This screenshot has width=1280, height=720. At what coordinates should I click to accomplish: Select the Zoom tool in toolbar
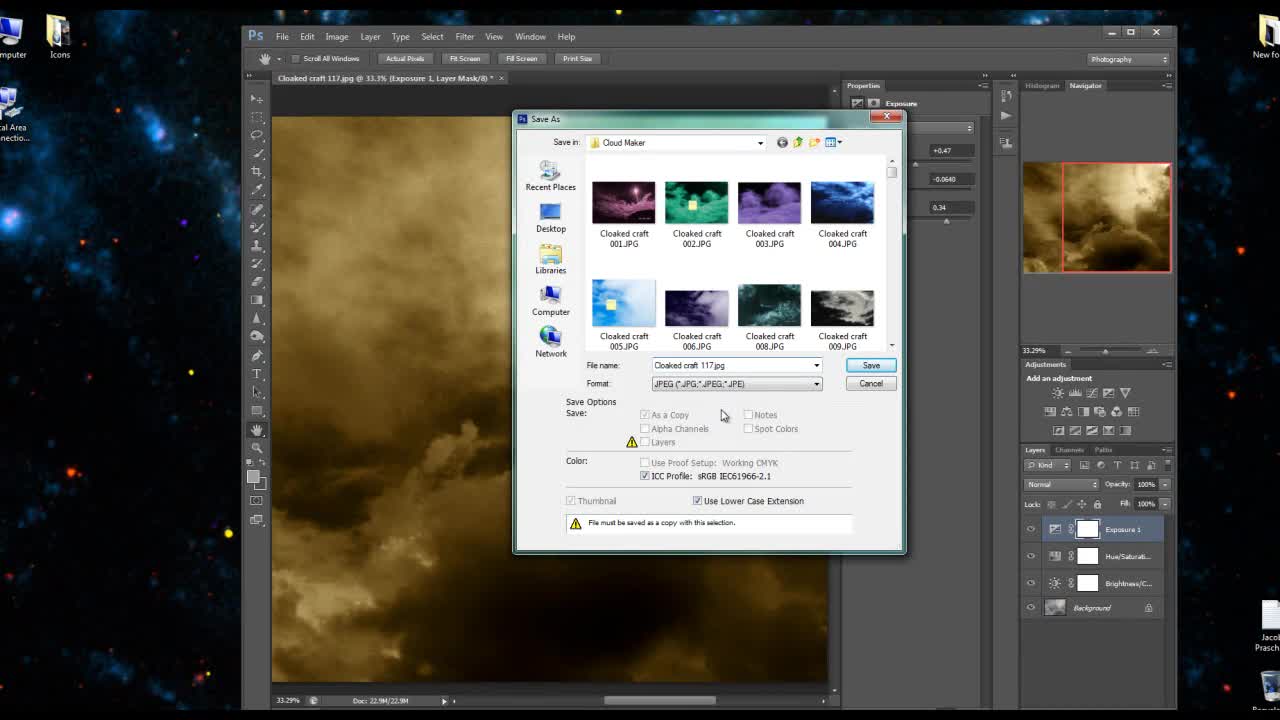pyautogui.click(x=257, y=446)
